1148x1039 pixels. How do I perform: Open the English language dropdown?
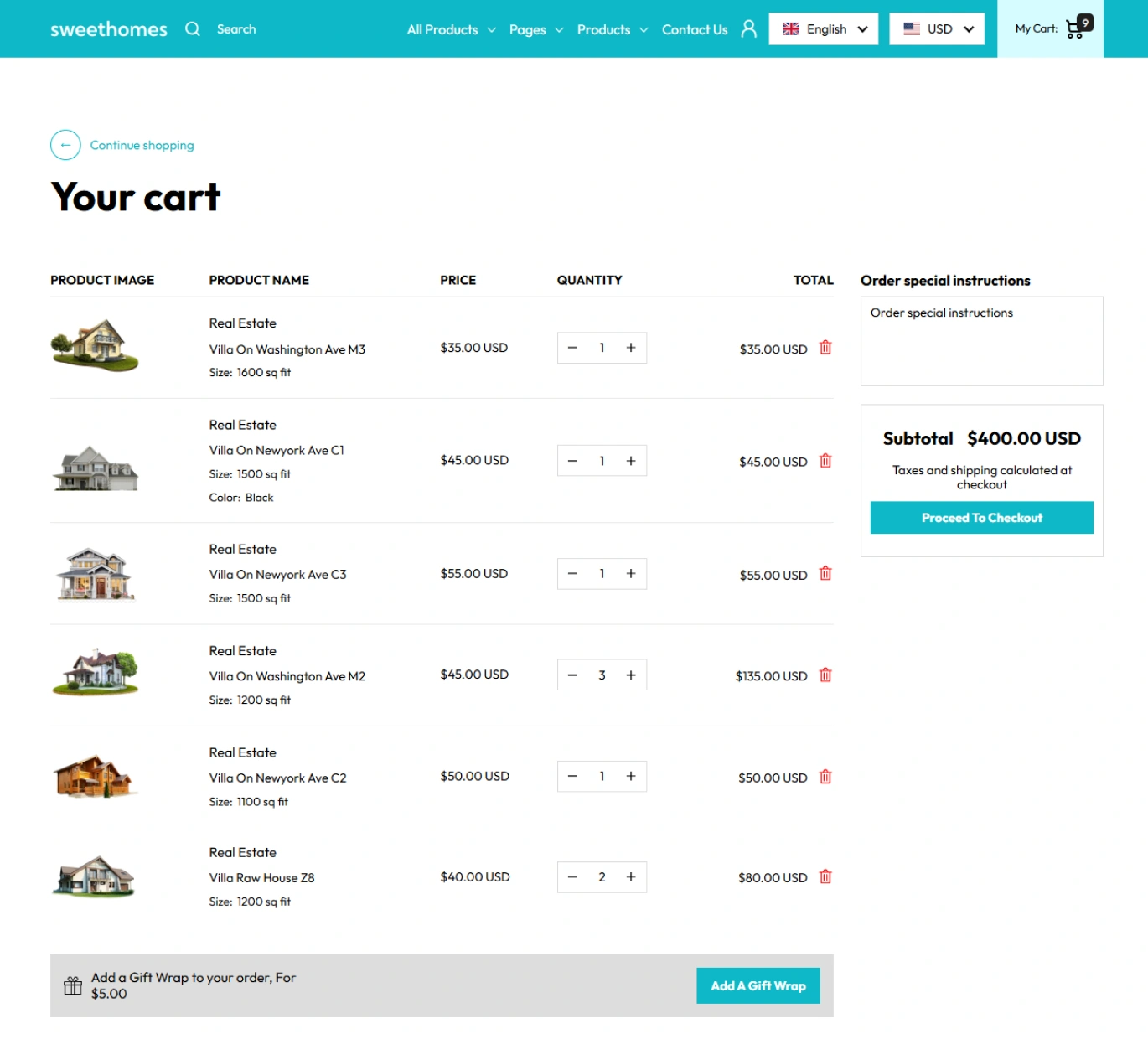(824, 29)
